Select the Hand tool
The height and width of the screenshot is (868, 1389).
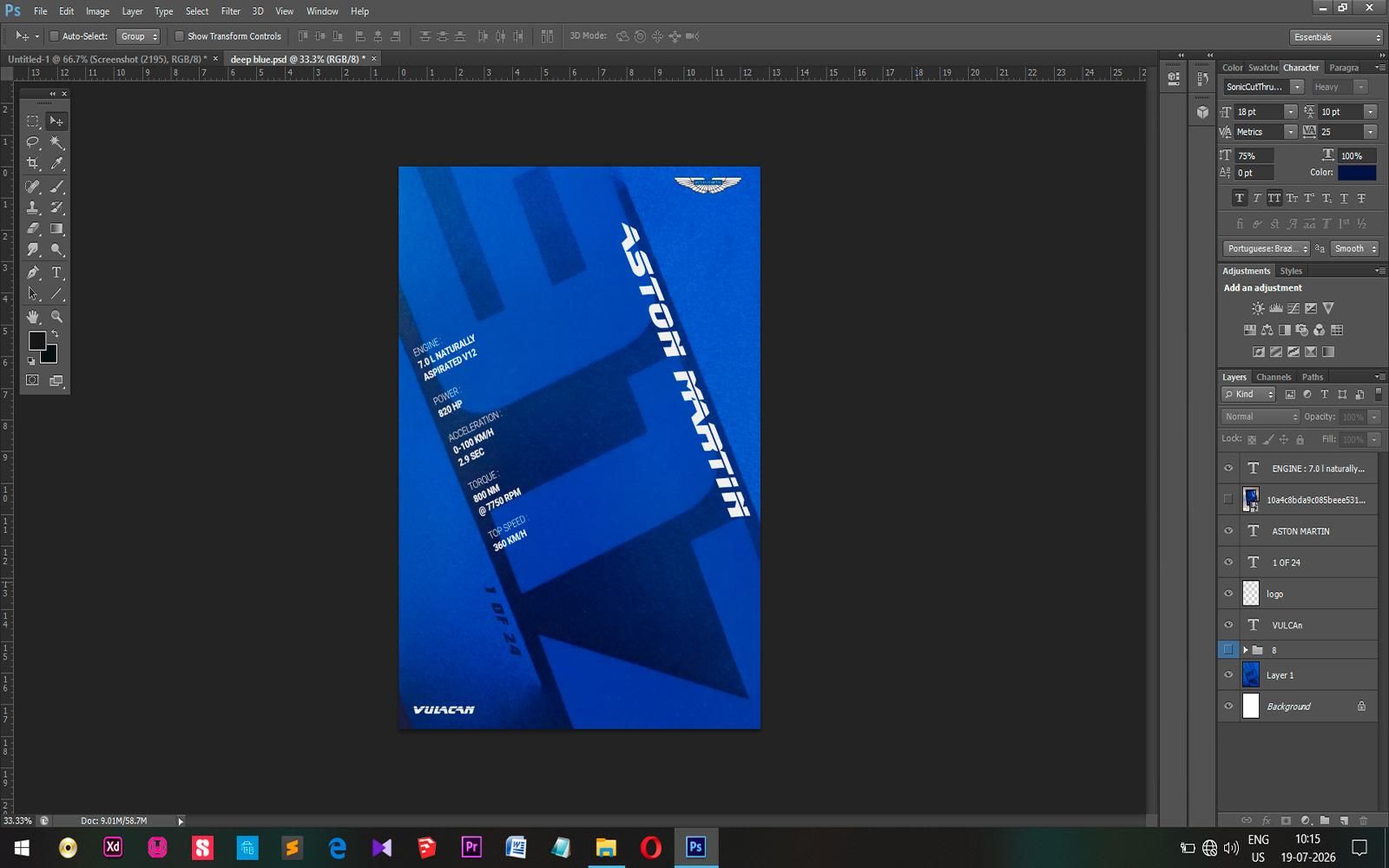click(x=33, y=317)
